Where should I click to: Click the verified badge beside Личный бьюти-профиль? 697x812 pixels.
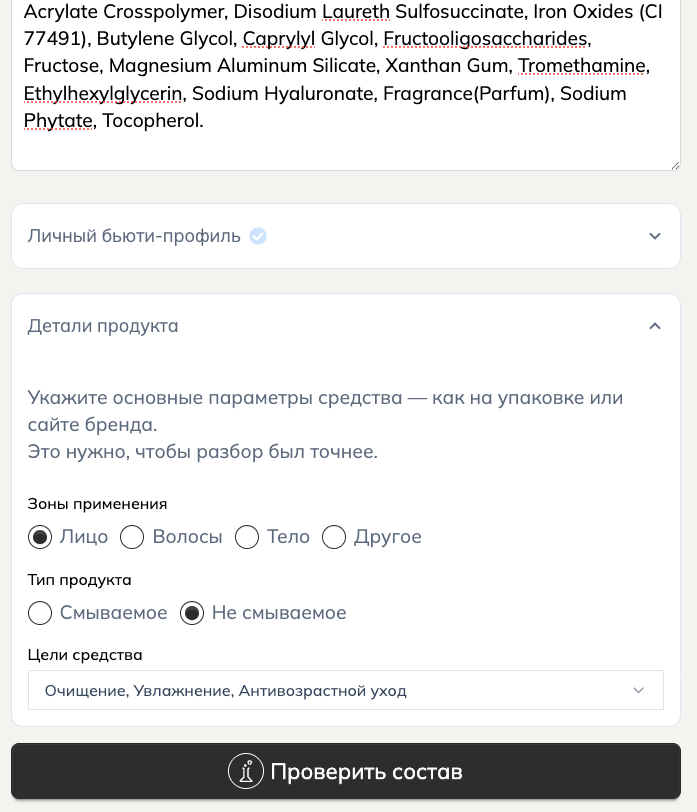coord(258,236)
